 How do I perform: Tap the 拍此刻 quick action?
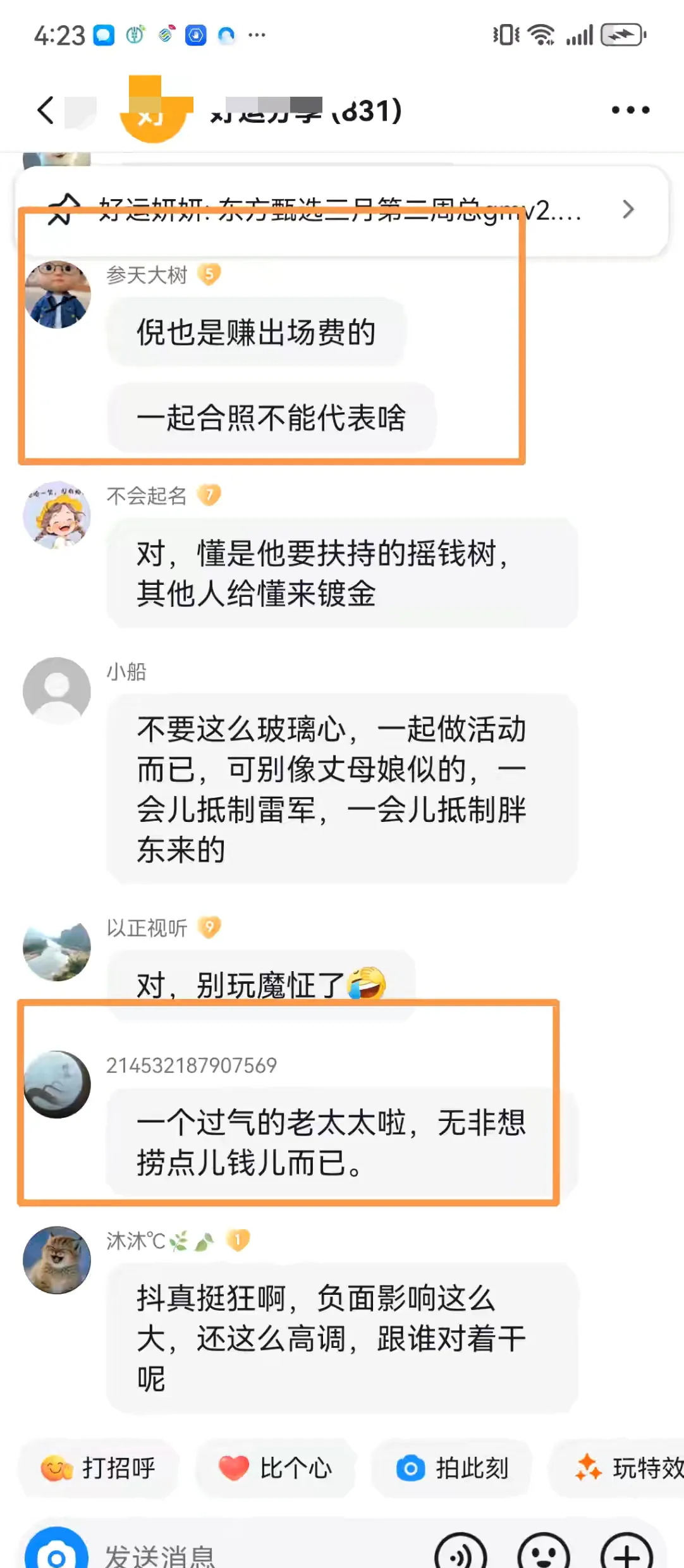tap(452, 1468)
